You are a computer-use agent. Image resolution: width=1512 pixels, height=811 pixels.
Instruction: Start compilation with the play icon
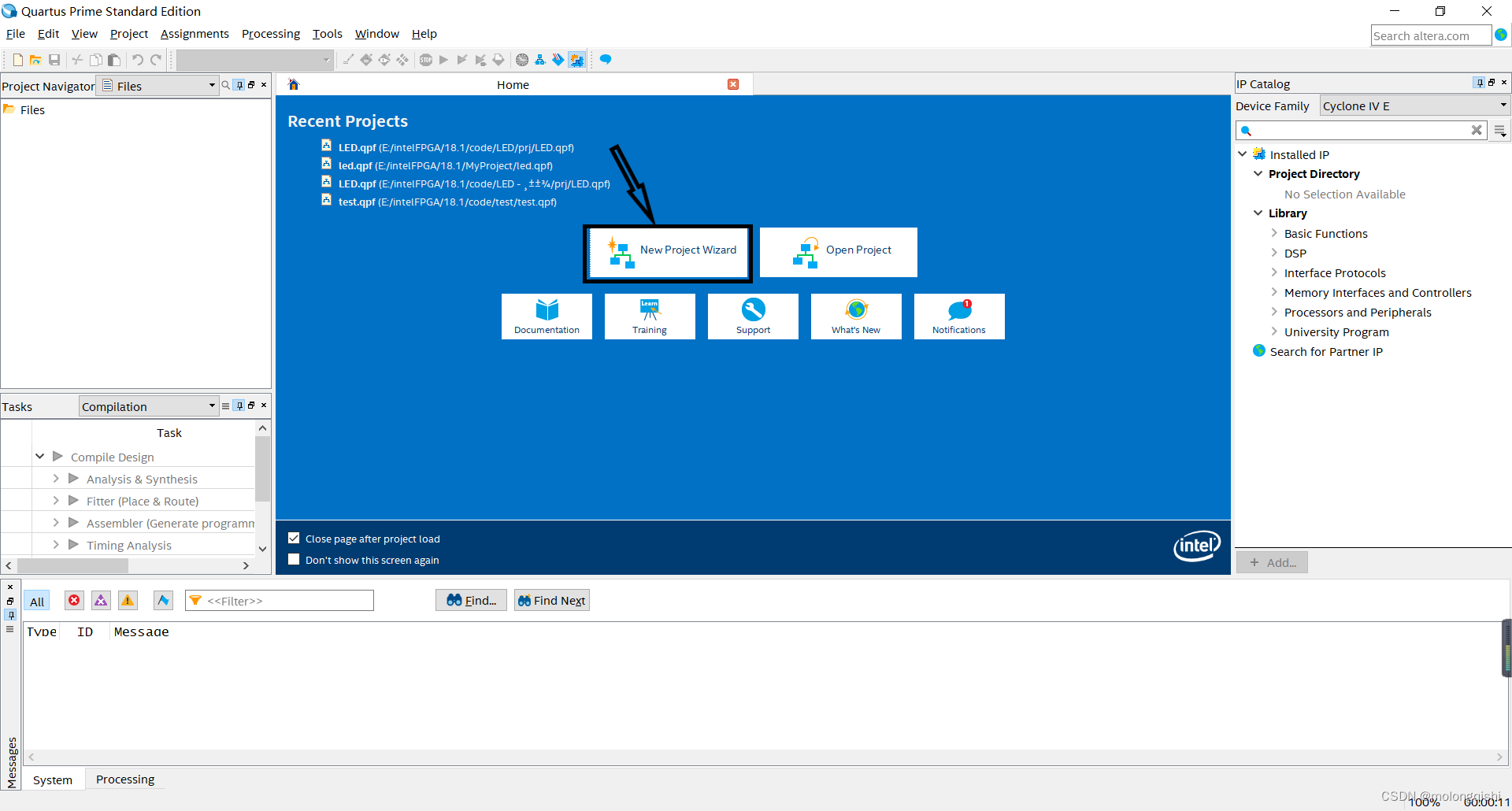tap(443, 60)
